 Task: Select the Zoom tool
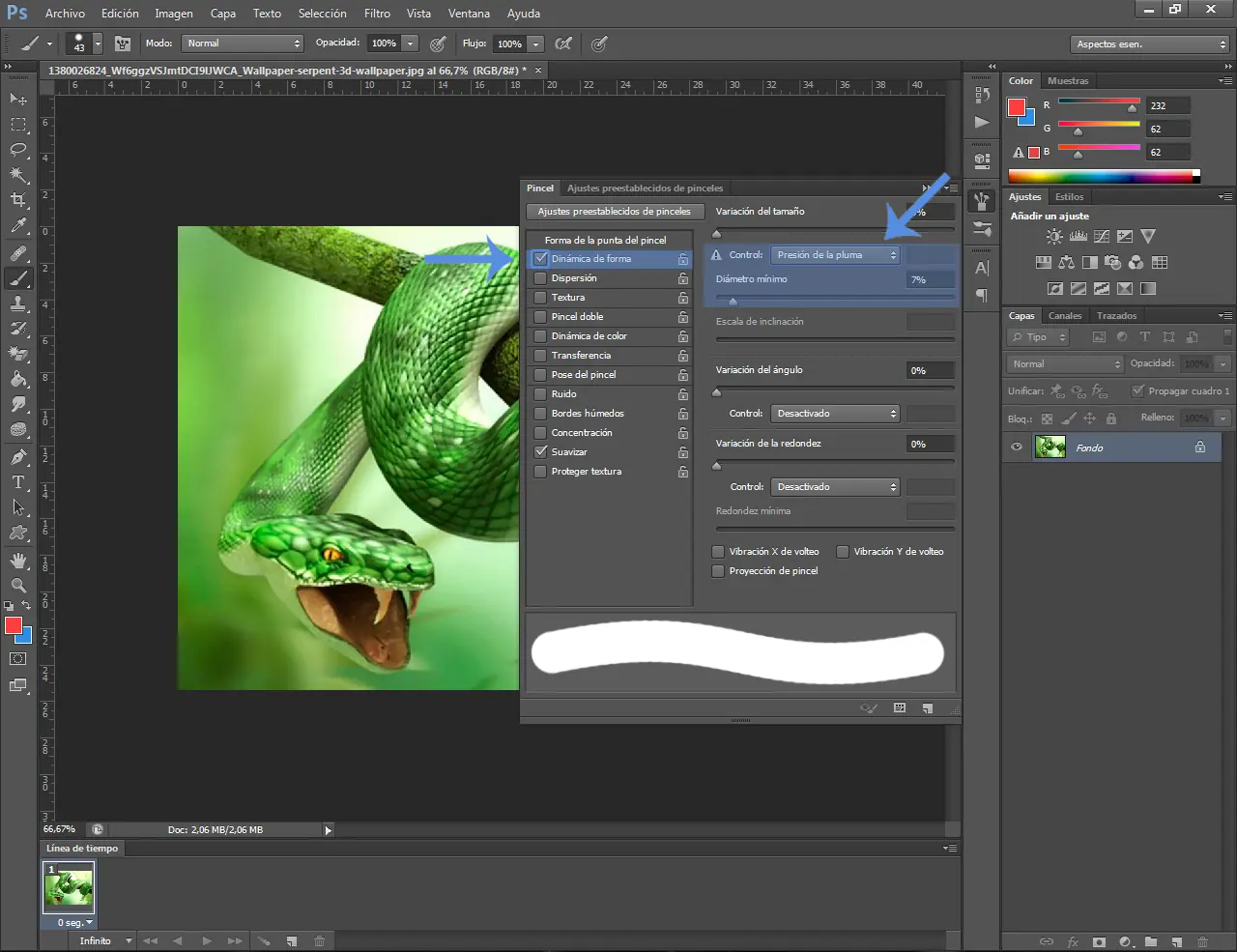(x=18, y=586)
